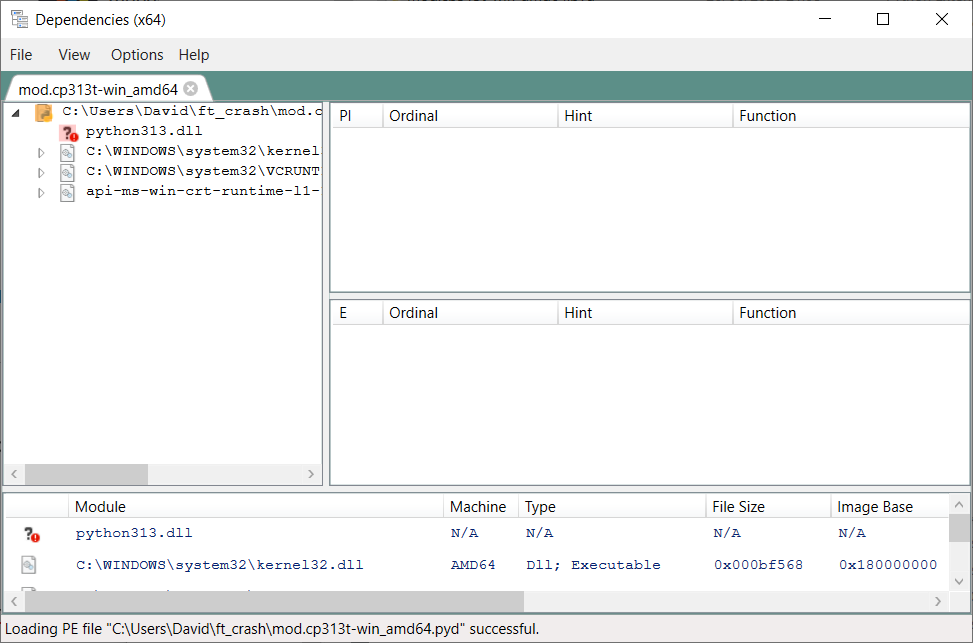
Task: Expand the VCRUNTIME dependency tree node
Action: pos(41,173)
